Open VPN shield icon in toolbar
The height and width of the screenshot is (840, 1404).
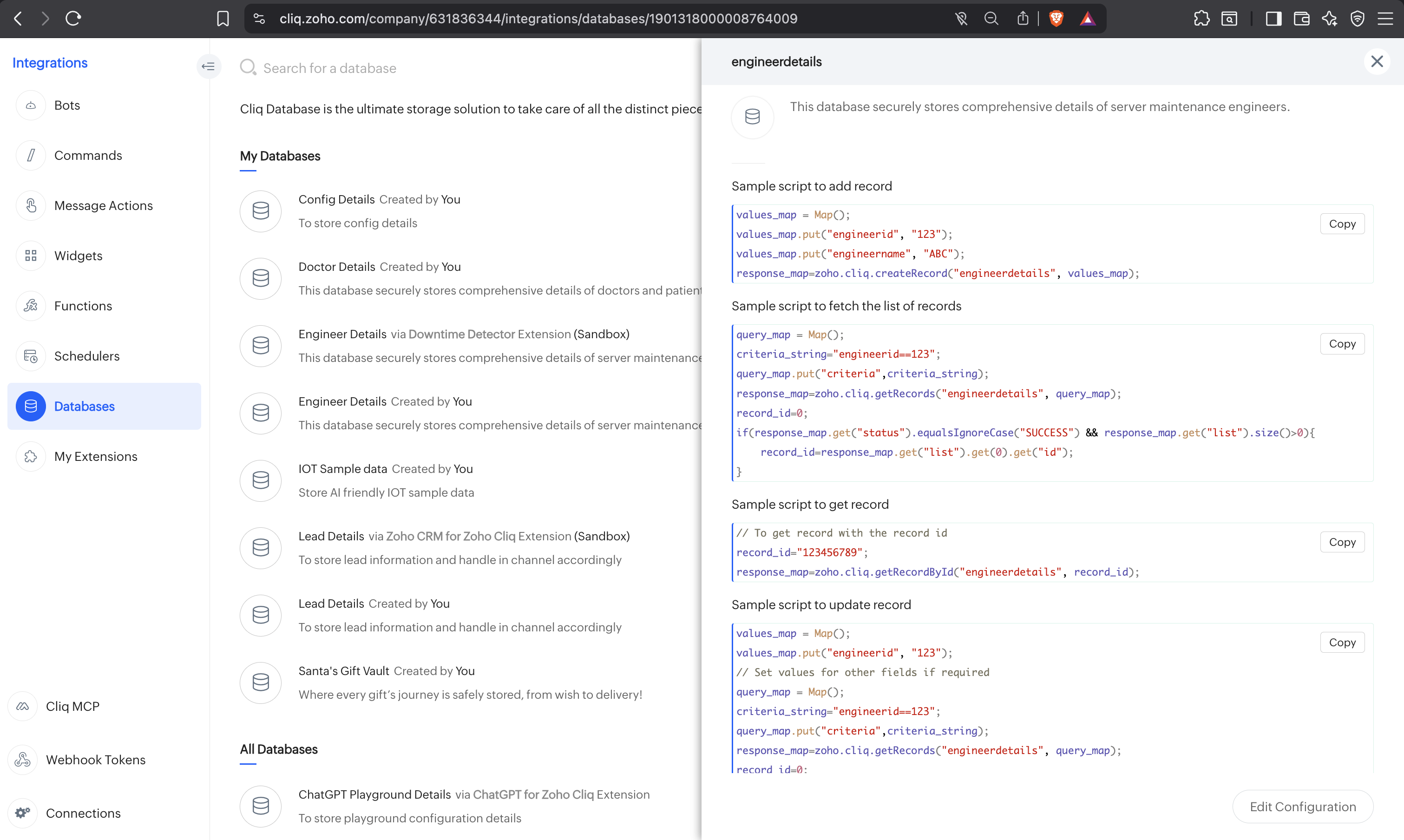[x=1358, y=19]
